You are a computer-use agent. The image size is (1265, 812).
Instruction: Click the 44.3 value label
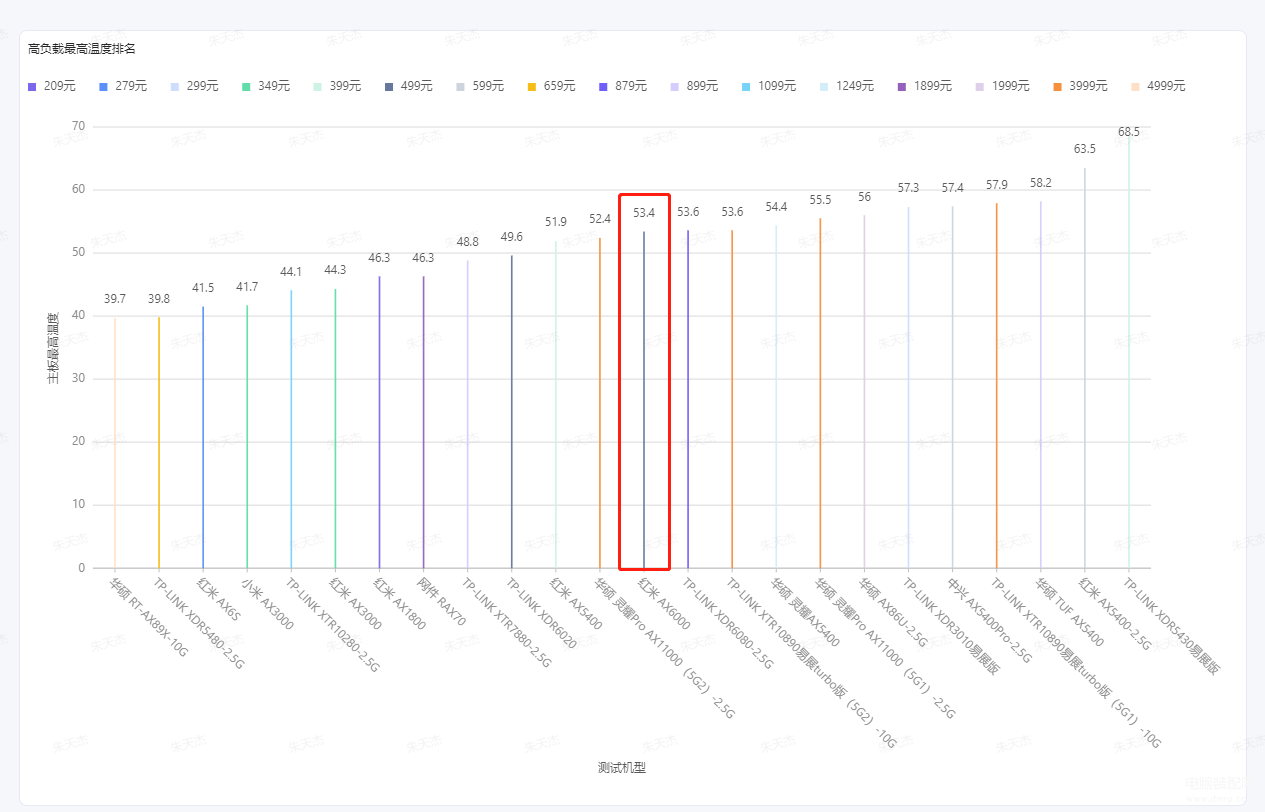(335, 270)
